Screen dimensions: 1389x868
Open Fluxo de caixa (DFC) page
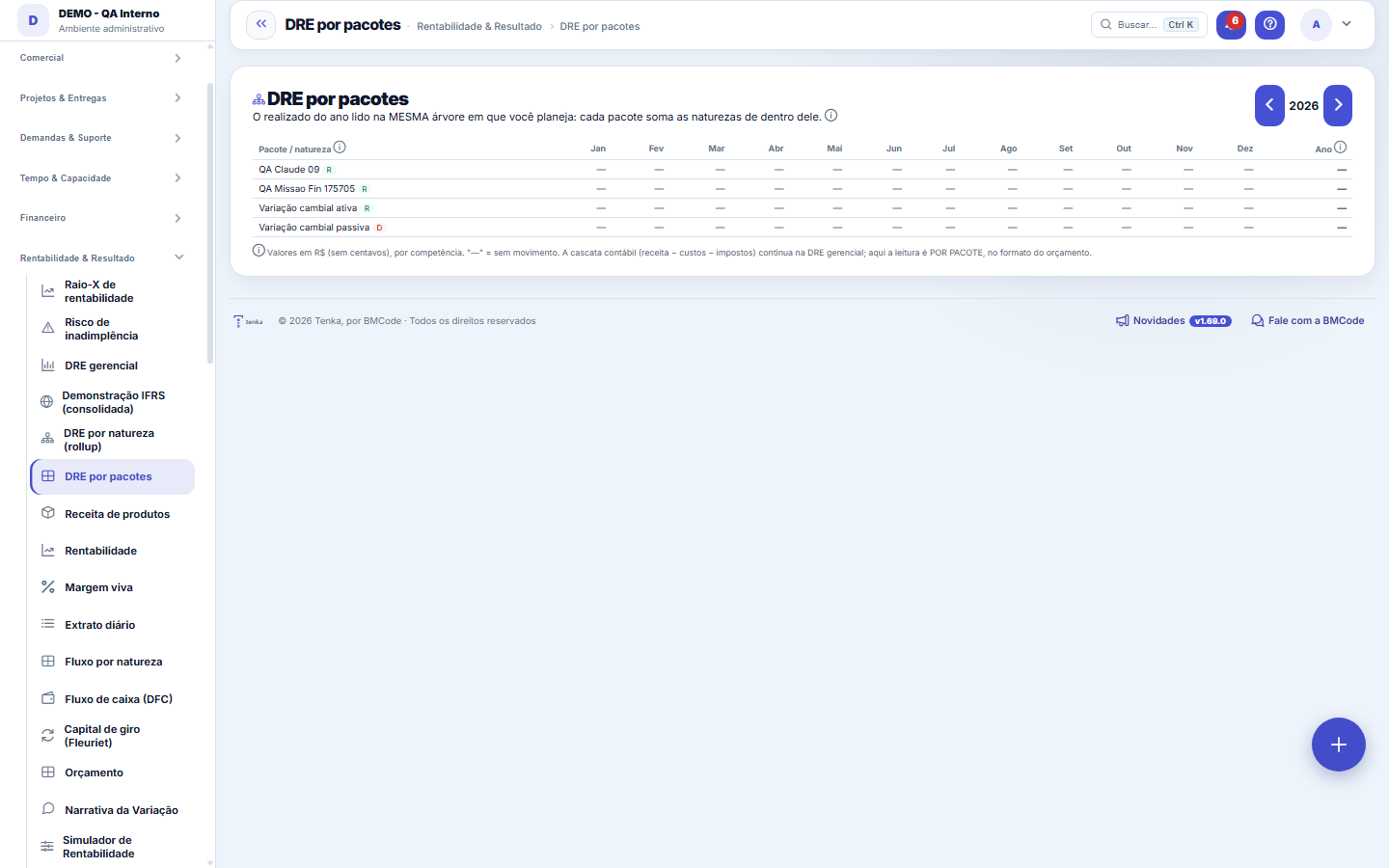tap(112, 699)
